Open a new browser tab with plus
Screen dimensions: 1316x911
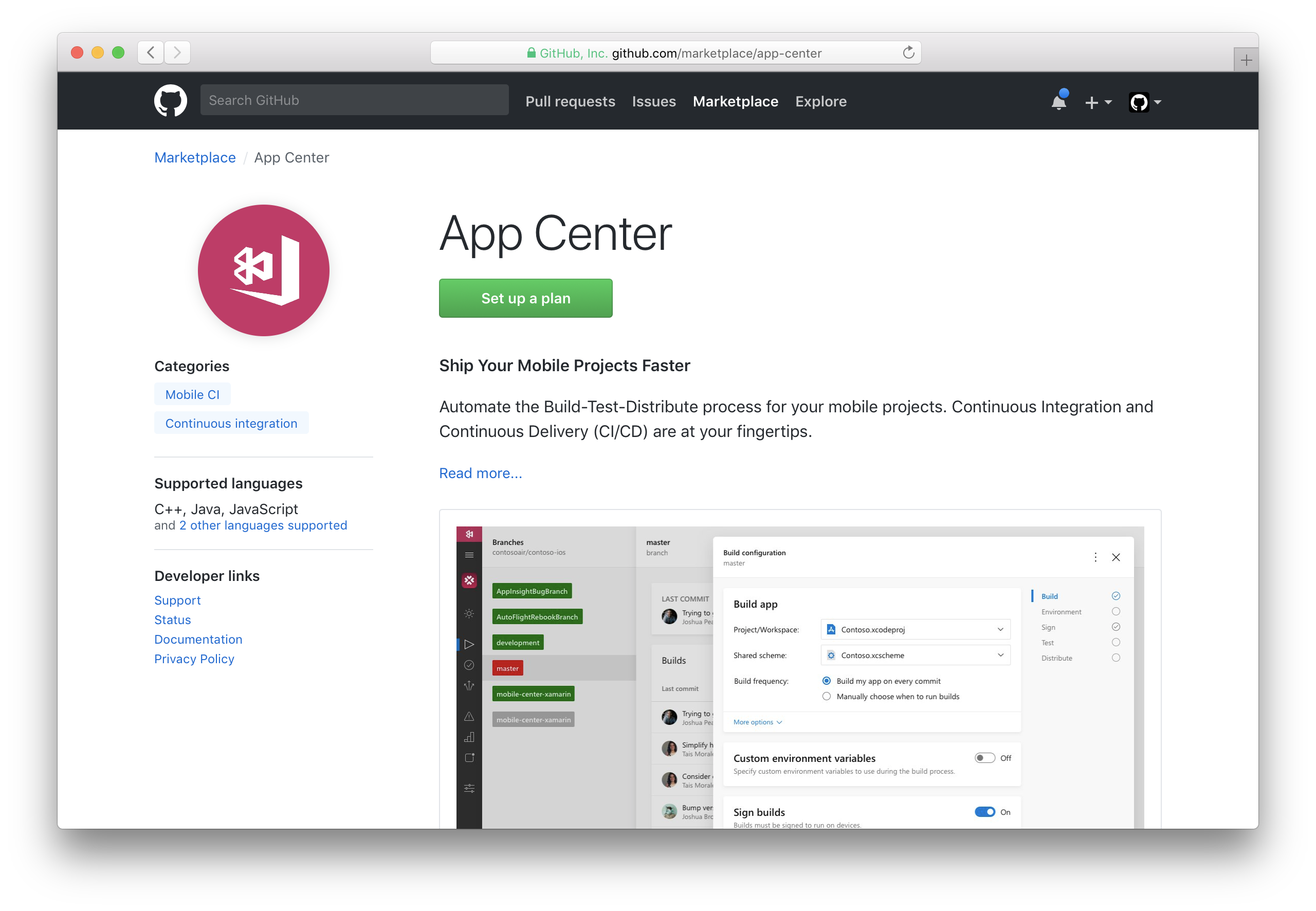pyautogui.click(x=1246, y=60)
